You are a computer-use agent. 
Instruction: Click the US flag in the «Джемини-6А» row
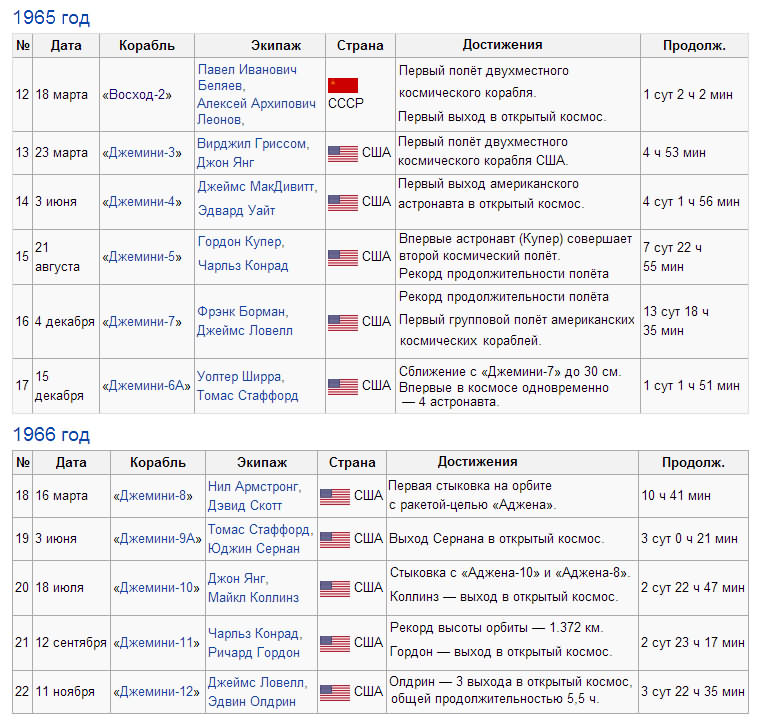point(343,386)
